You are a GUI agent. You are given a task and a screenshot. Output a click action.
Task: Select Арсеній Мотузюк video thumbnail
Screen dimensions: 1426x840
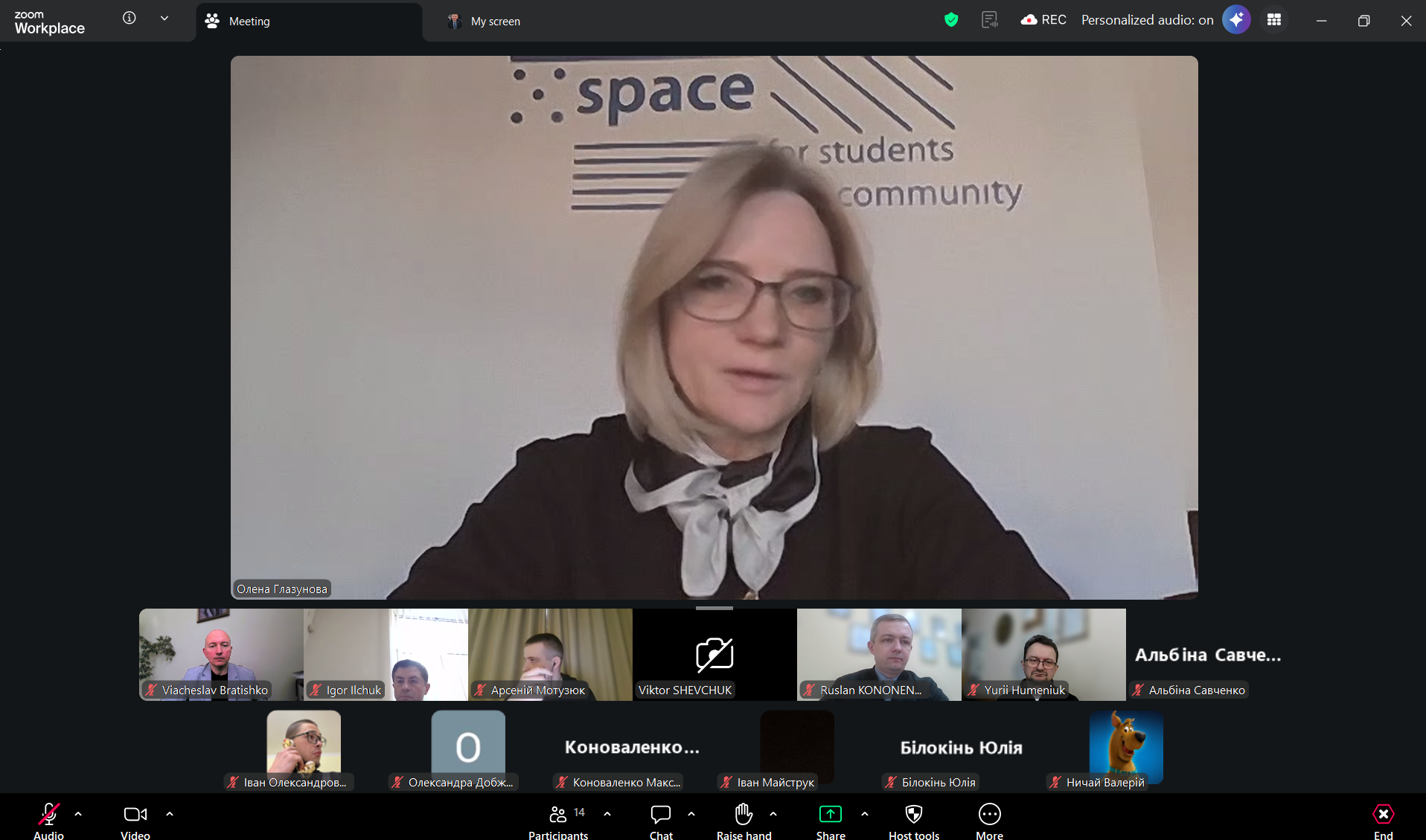[x=550, y=654]
